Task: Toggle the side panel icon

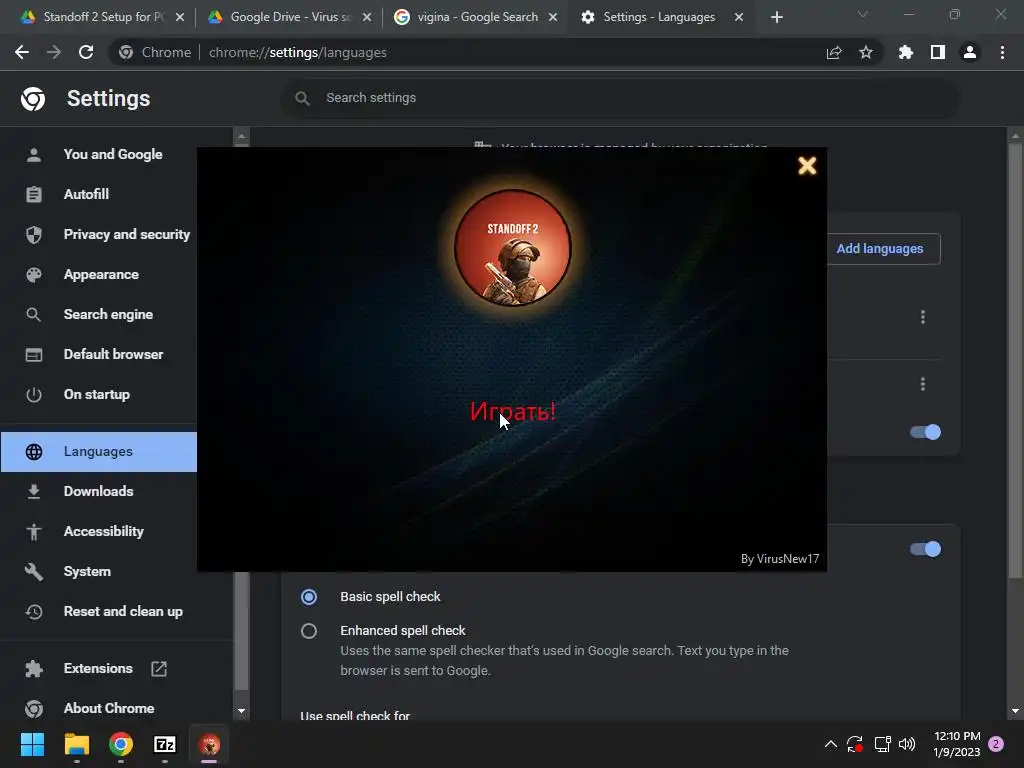Action: pos(938,52)
